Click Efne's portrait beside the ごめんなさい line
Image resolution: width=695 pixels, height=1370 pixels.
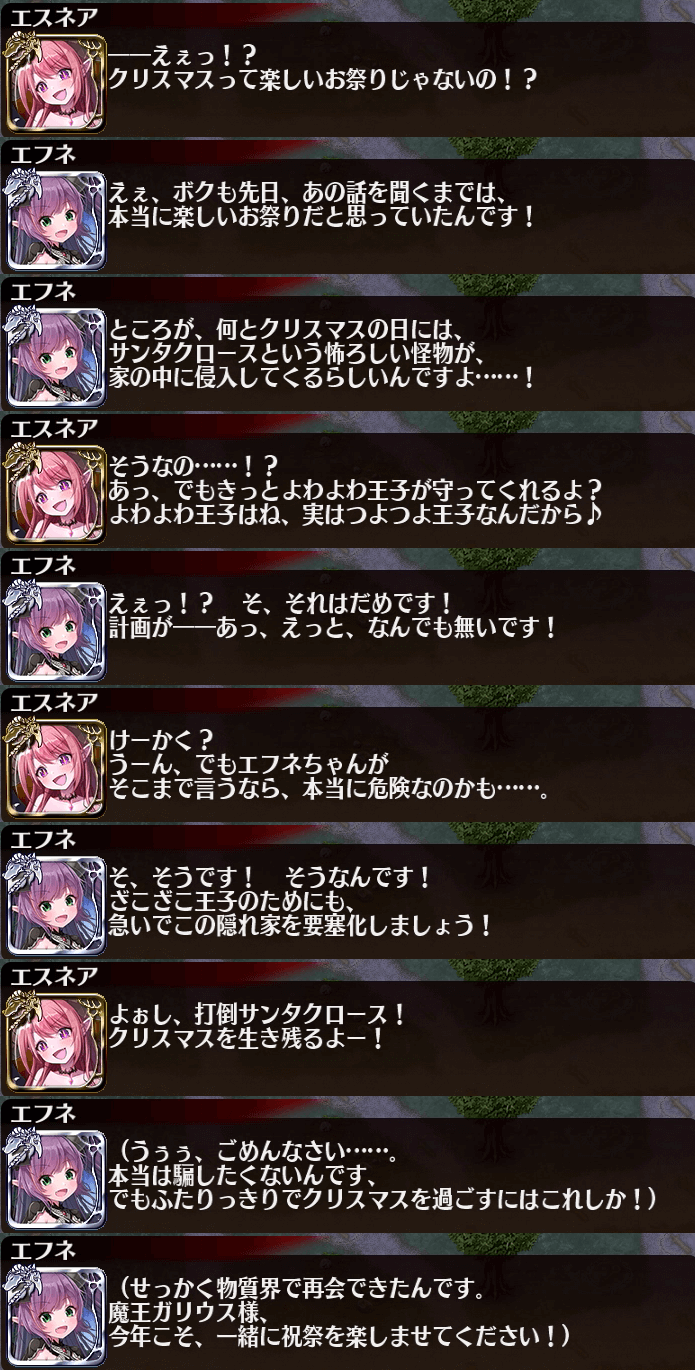(x=56, y=1178)
